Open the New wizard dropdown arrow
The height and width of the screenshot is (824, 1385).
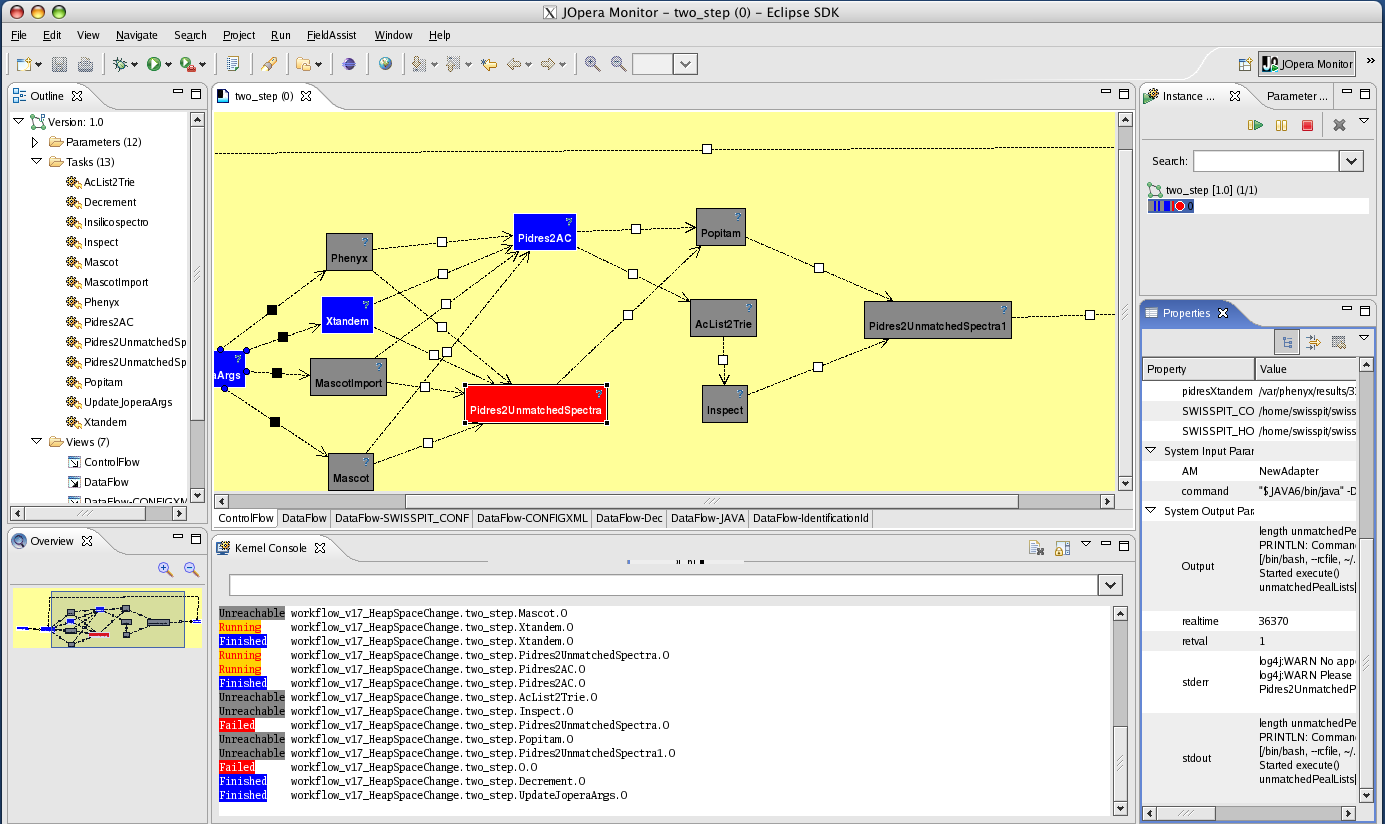pyautogui.click(x=39, y=65)
